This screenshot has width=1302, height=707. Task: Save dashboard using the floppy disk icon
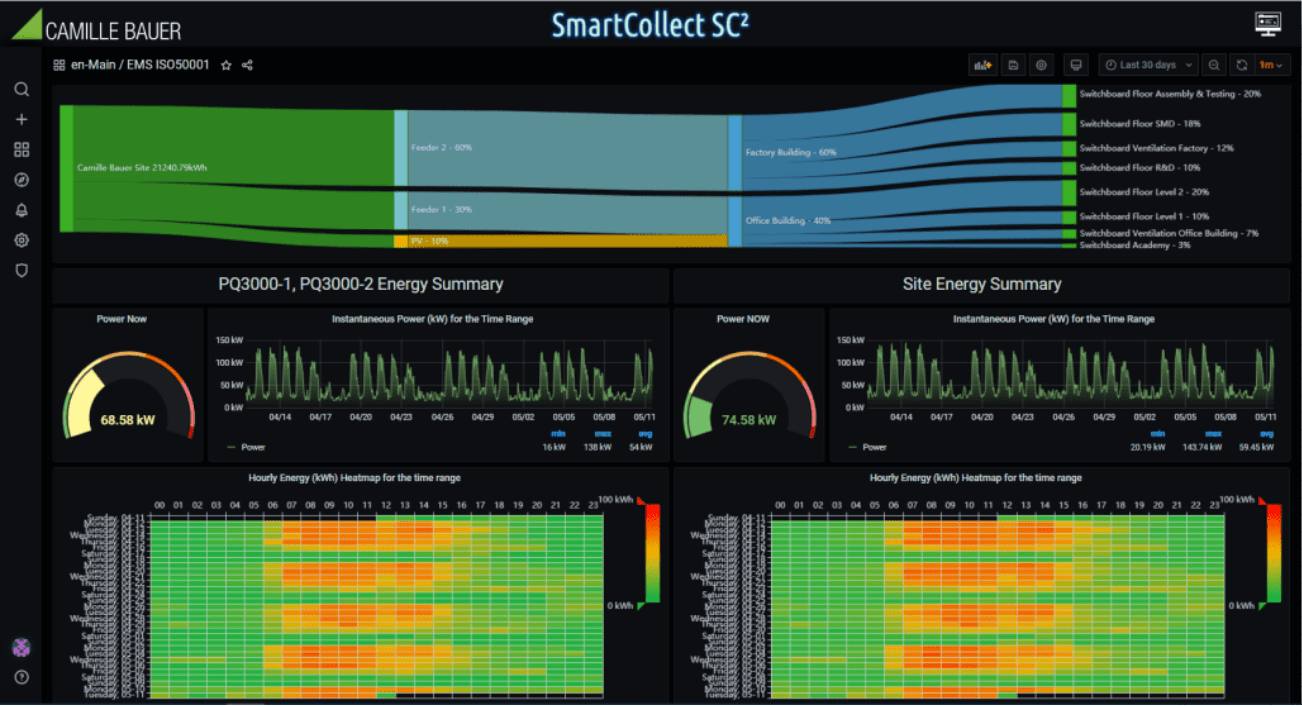coord(1013,65)
